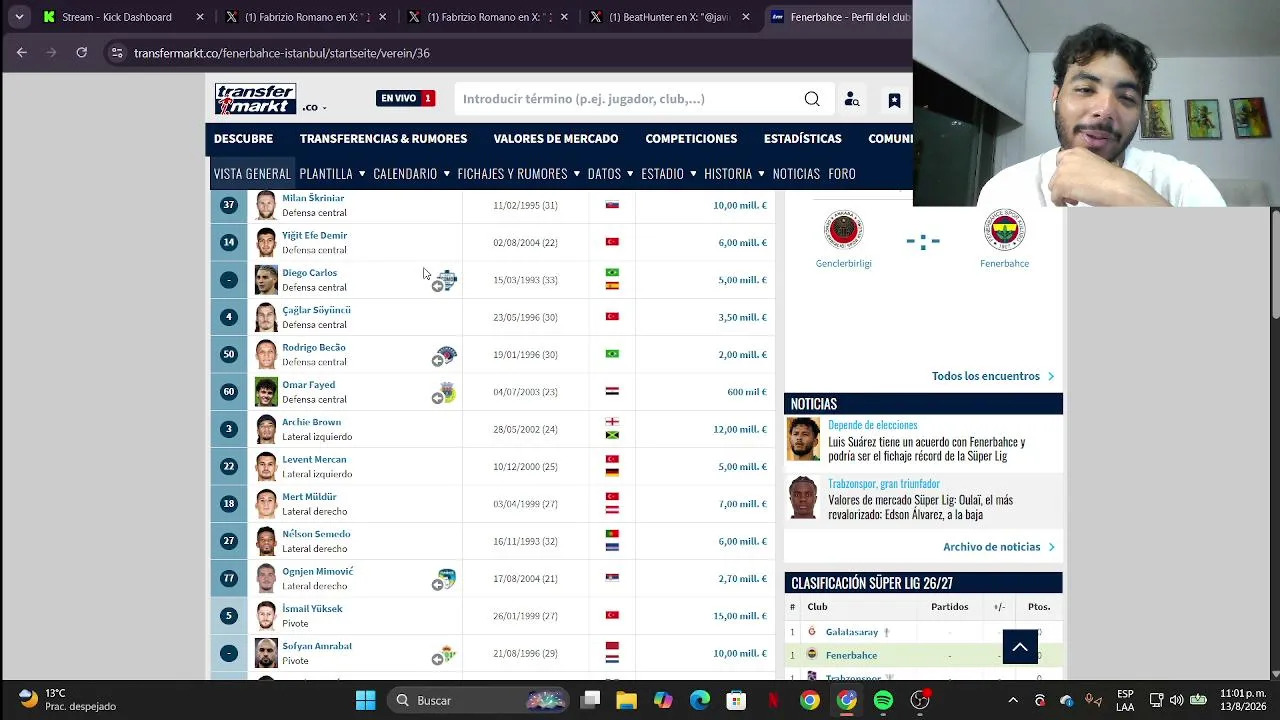Open File Explorer from the taskbar
1280x720 pixels.
[626, 700]
